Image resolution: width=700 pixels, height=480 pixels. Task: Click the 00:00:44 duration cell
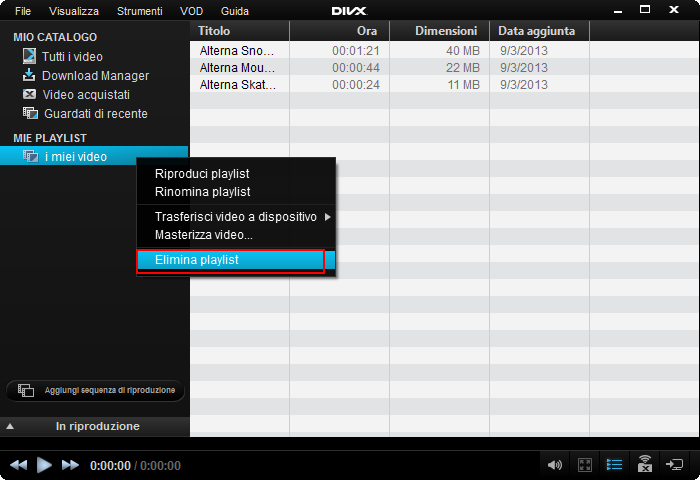pos(356,67)
